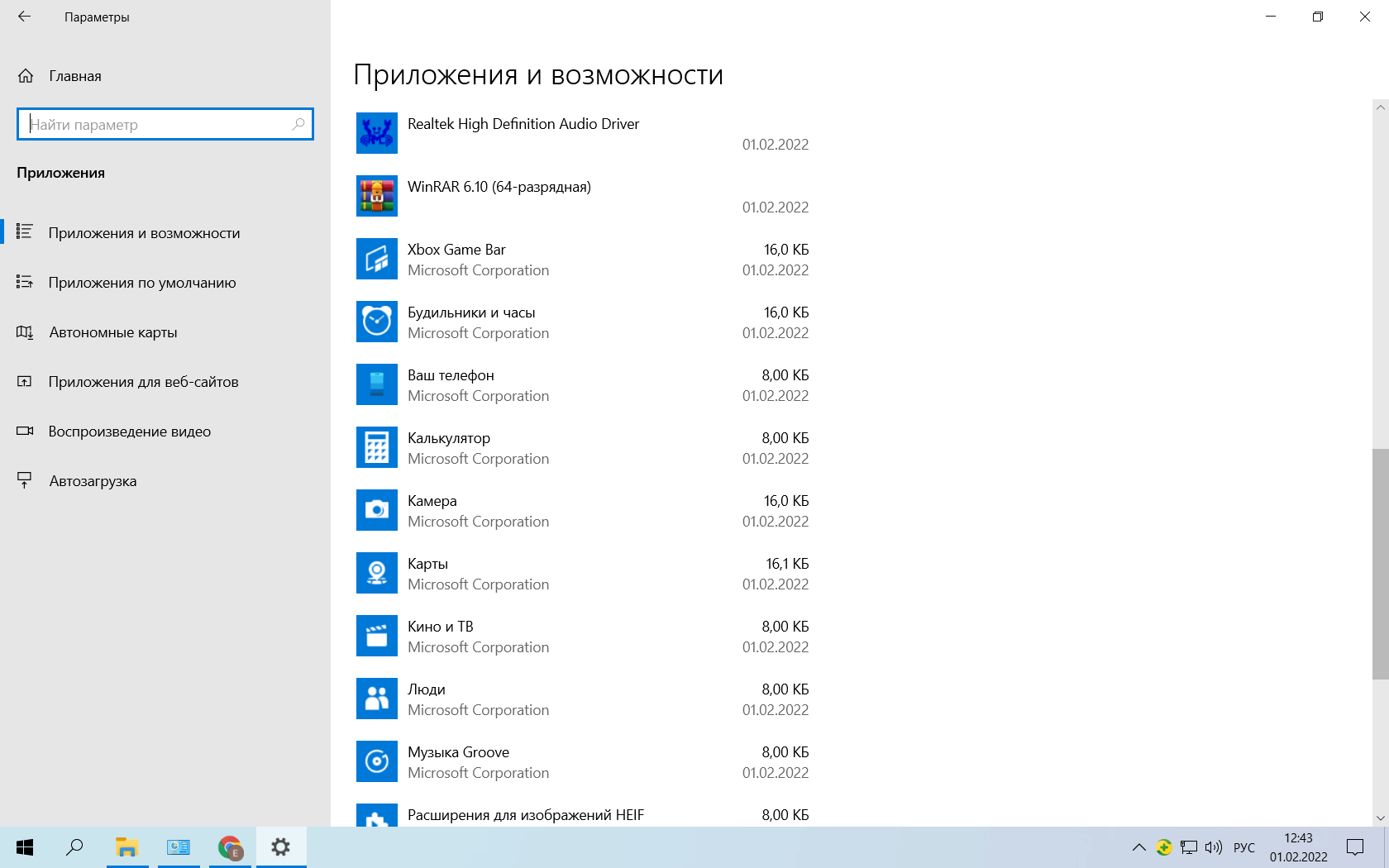This screenshot has height=868, width=1389.
Task: Select the Ваш телефон entry
Action: [583, 384]
